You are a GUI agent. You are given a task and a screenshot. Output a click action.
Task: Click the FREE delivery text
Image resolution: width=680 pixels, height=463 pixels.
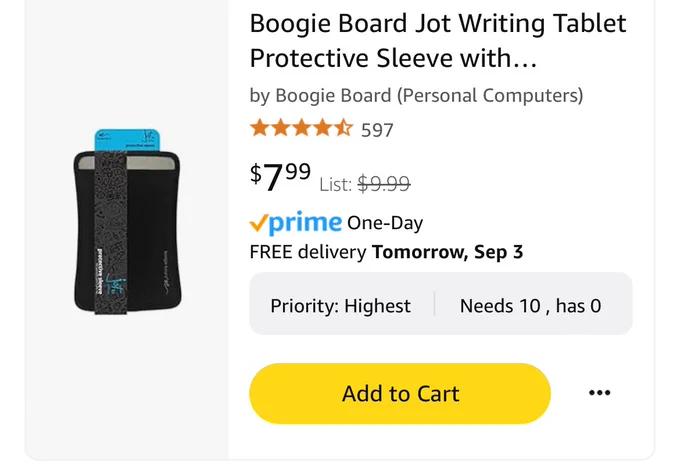(x=308, y=252)
